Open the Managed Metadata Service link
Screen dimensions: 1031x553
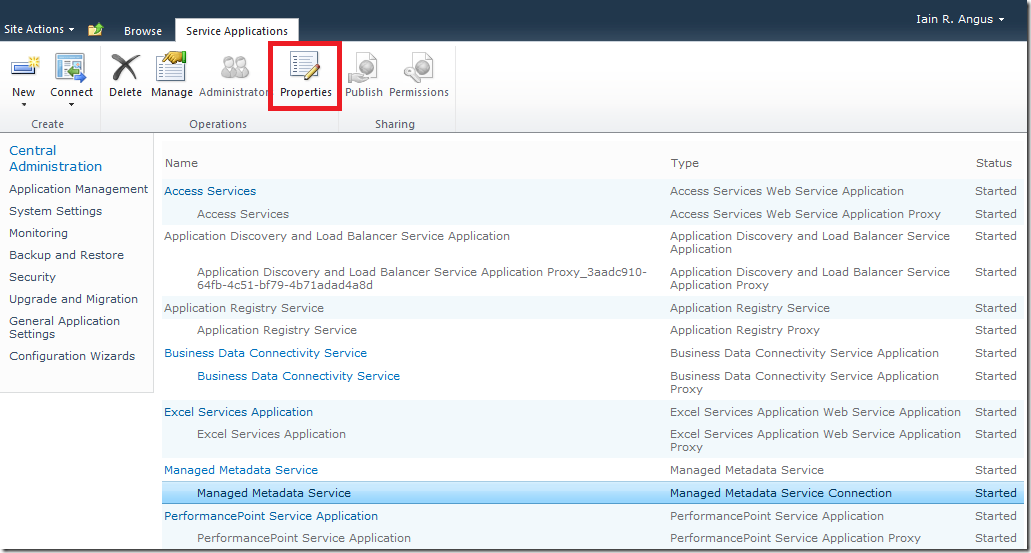coord(241,470)
